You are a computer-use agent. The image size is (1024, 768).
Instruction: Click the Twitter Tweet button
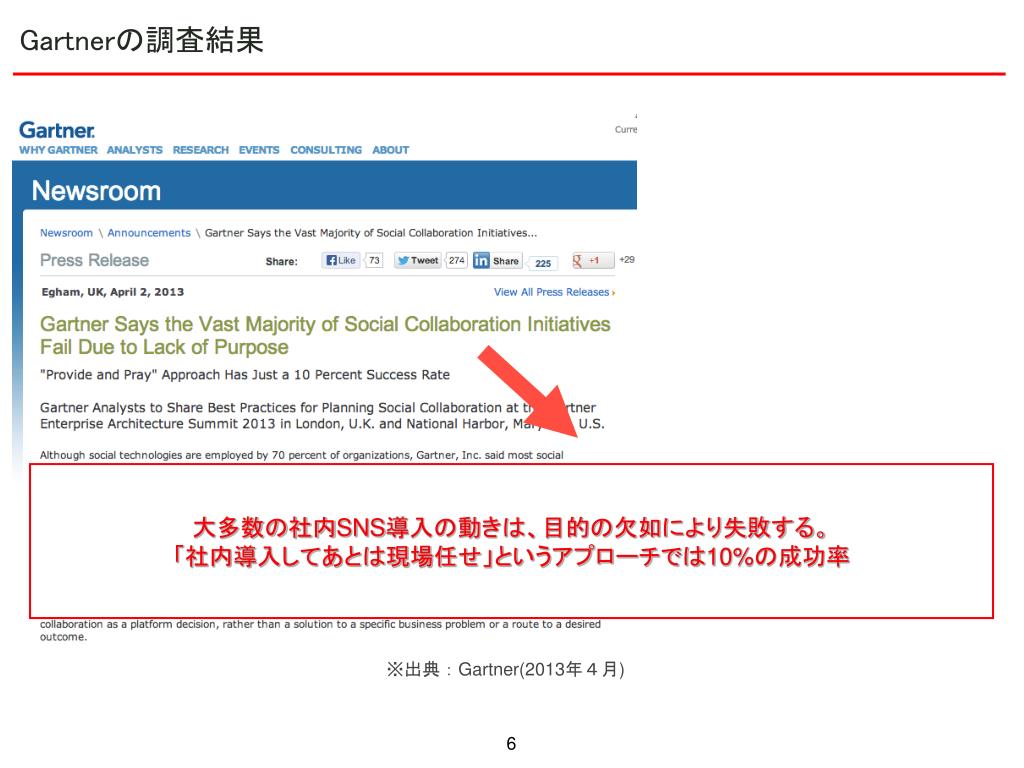pyautogui.click(x=417, y=260)
